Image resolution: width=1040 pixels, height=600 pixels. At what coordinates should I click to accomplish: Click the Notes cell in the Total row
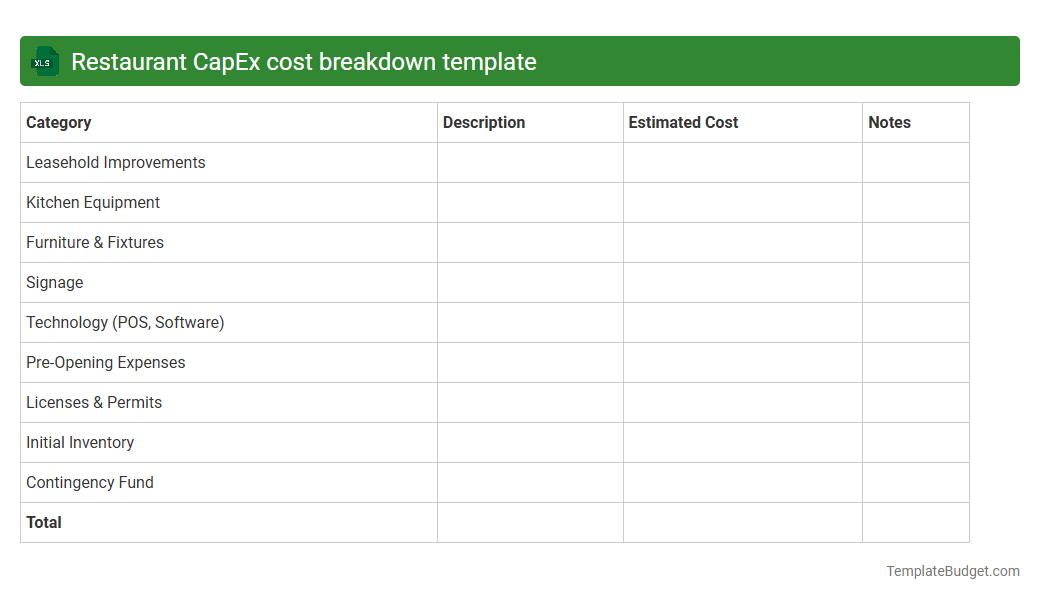click(915, 522)
